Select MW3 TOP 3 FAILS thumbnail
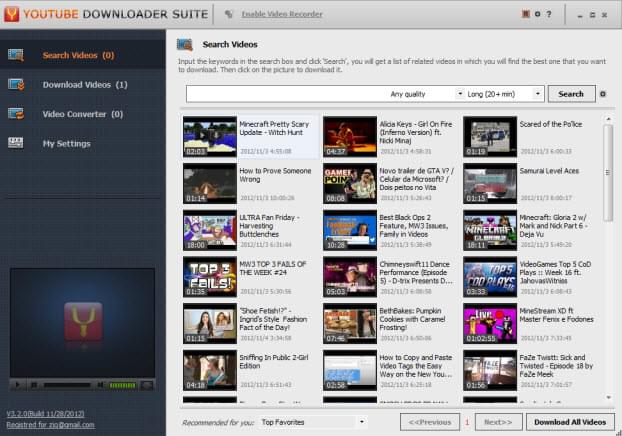The image size is (622, 436). point(210,277)
